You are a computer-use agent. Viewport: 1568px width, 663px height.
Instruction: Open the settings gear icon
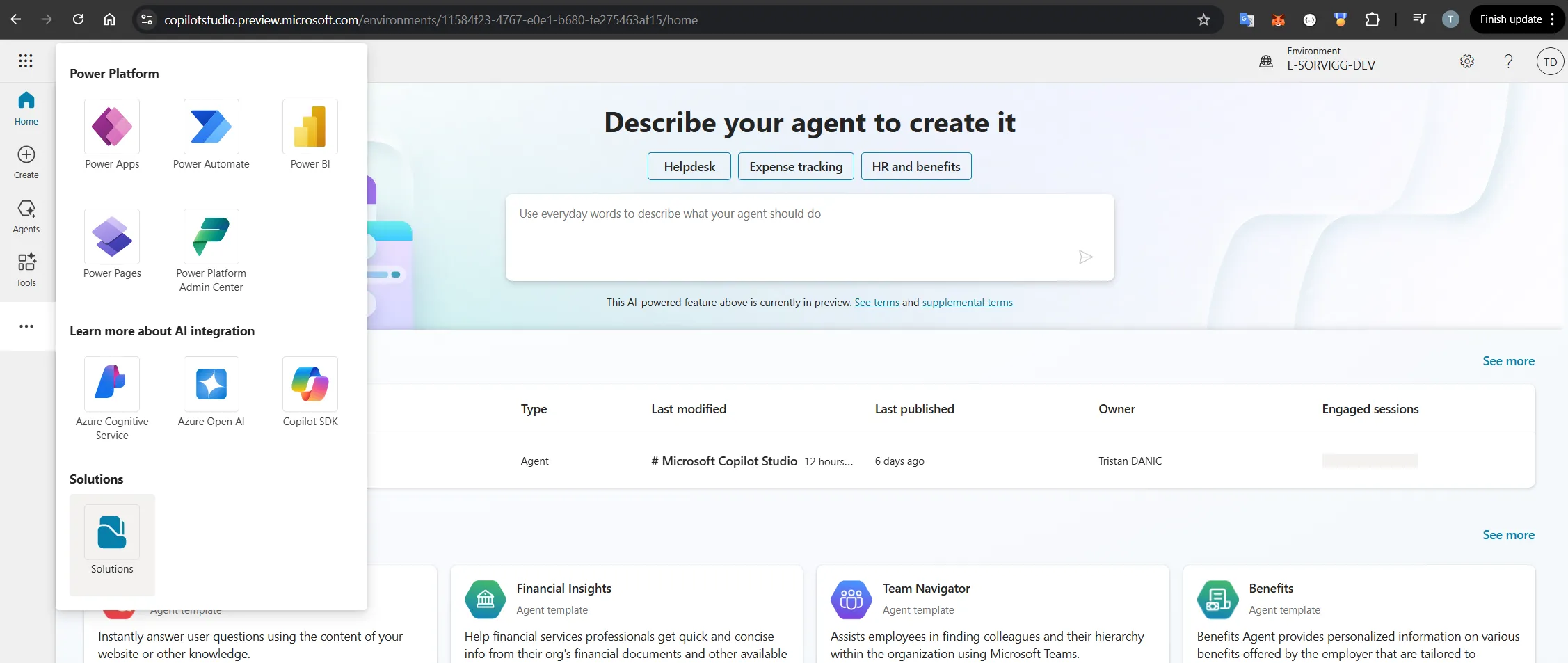point(1467,61)
